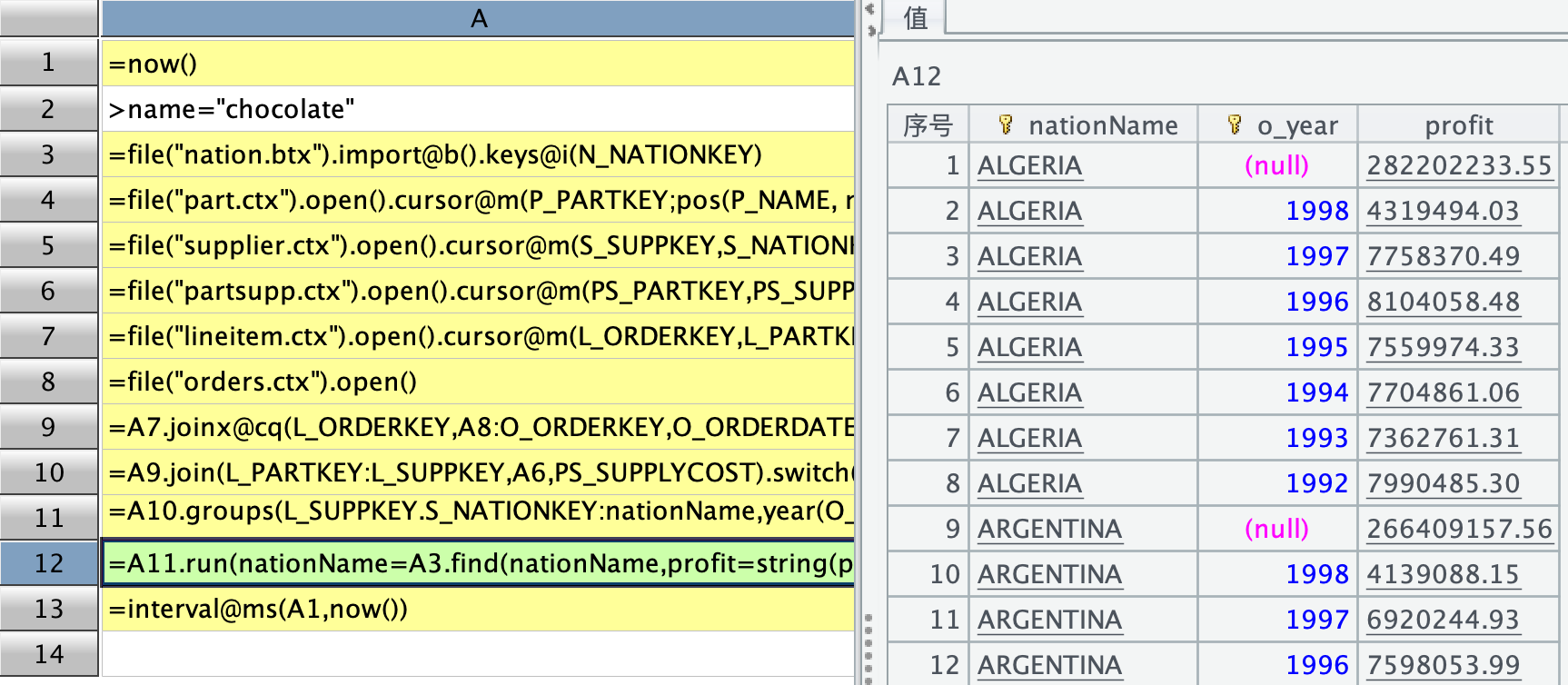
Task: Select the orders.ctx open cell
Action: point(479,382)
